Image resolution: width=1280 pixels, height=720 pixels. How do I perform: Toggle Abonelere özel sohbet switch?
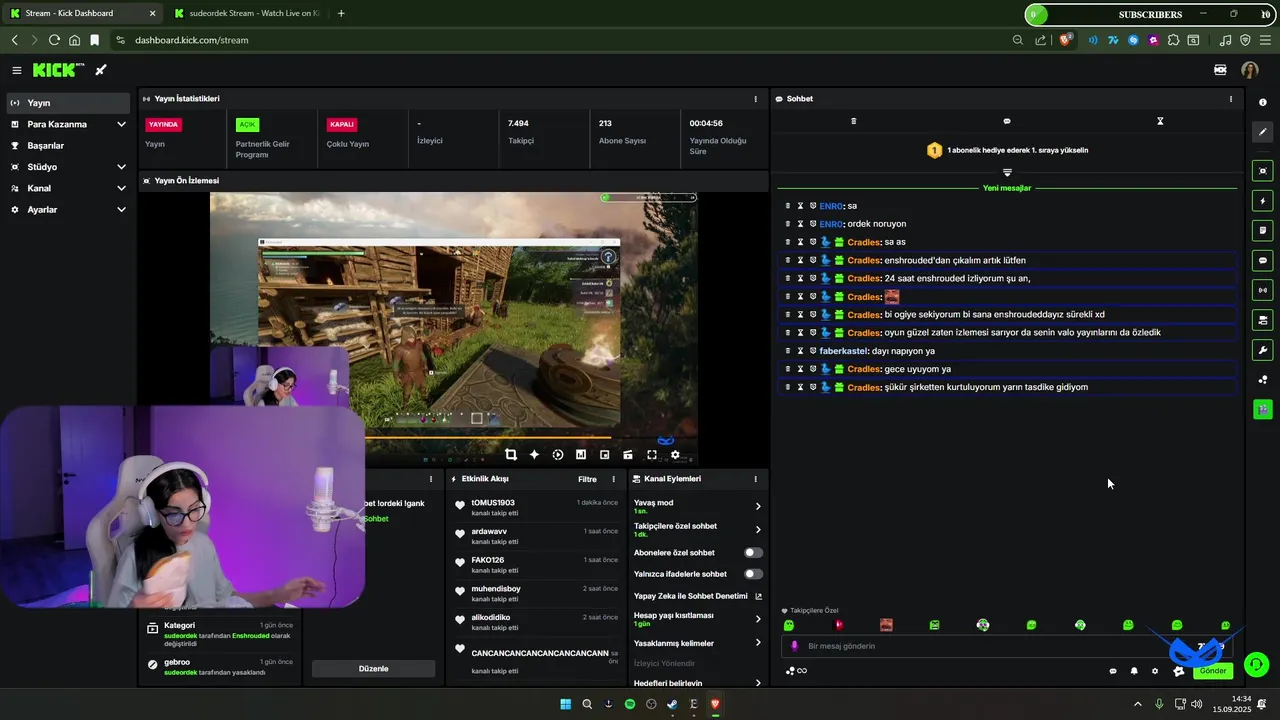point(753,552)
